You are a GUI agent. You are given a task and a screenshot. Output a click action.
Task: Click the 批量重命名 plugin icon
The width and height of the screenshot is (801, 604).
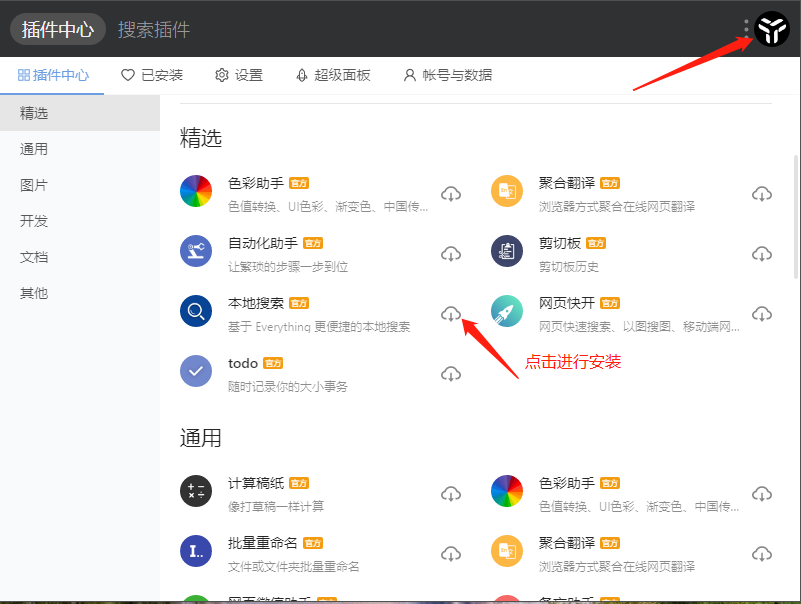[196, 551]
